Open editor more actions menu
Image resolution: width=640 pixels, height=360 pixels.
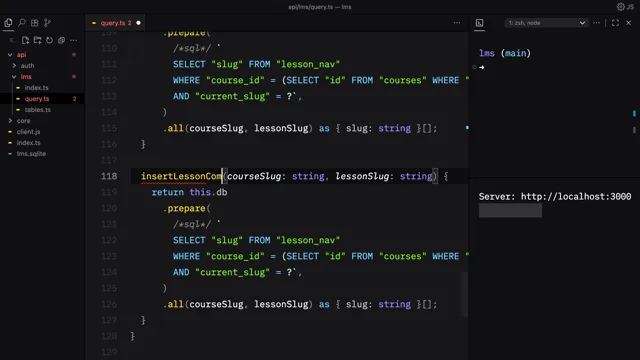(457, 23)
